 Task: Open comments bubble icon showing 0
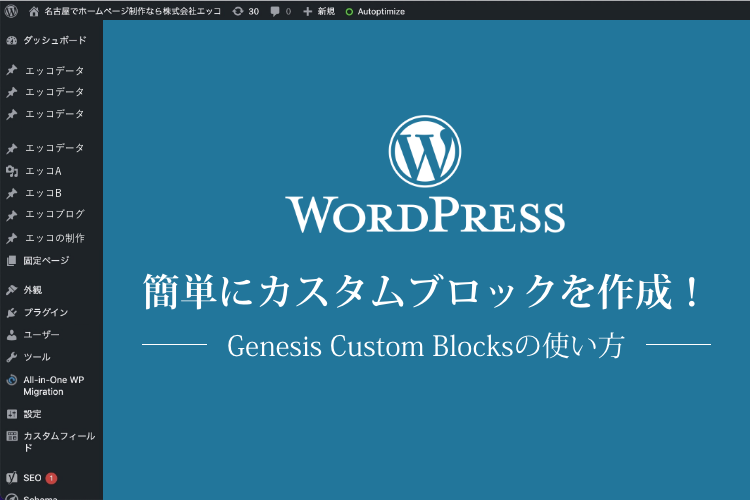pos(281,11)
